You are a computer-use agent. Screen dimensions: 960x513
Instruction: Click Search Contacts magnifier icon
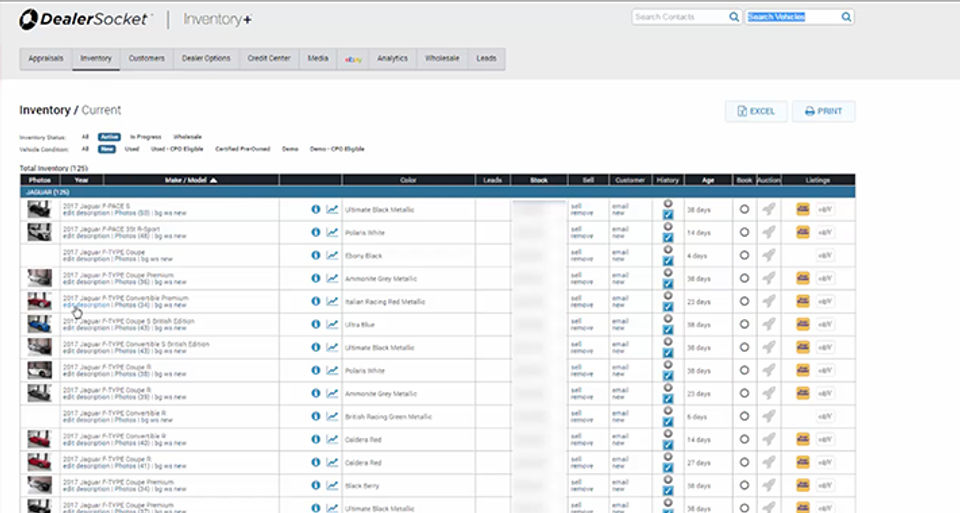coord(733,17)
